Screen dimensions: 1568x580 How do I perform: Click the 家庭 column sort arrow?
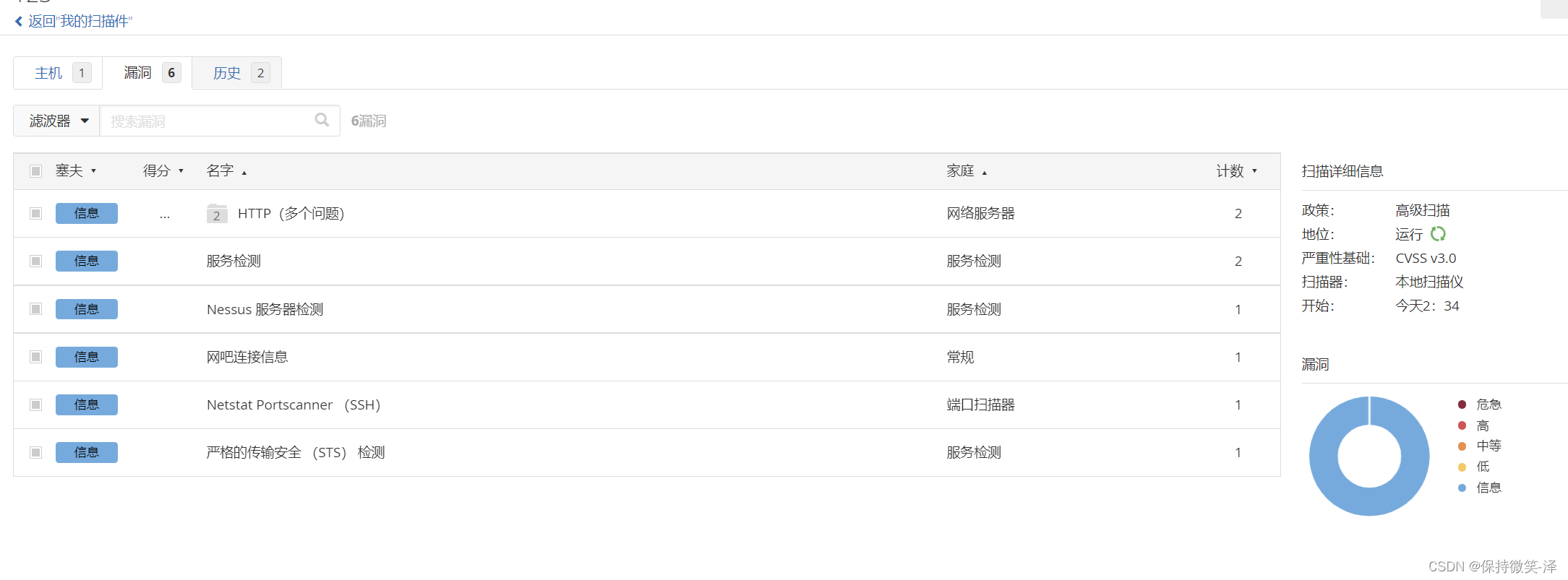(985, 173)
